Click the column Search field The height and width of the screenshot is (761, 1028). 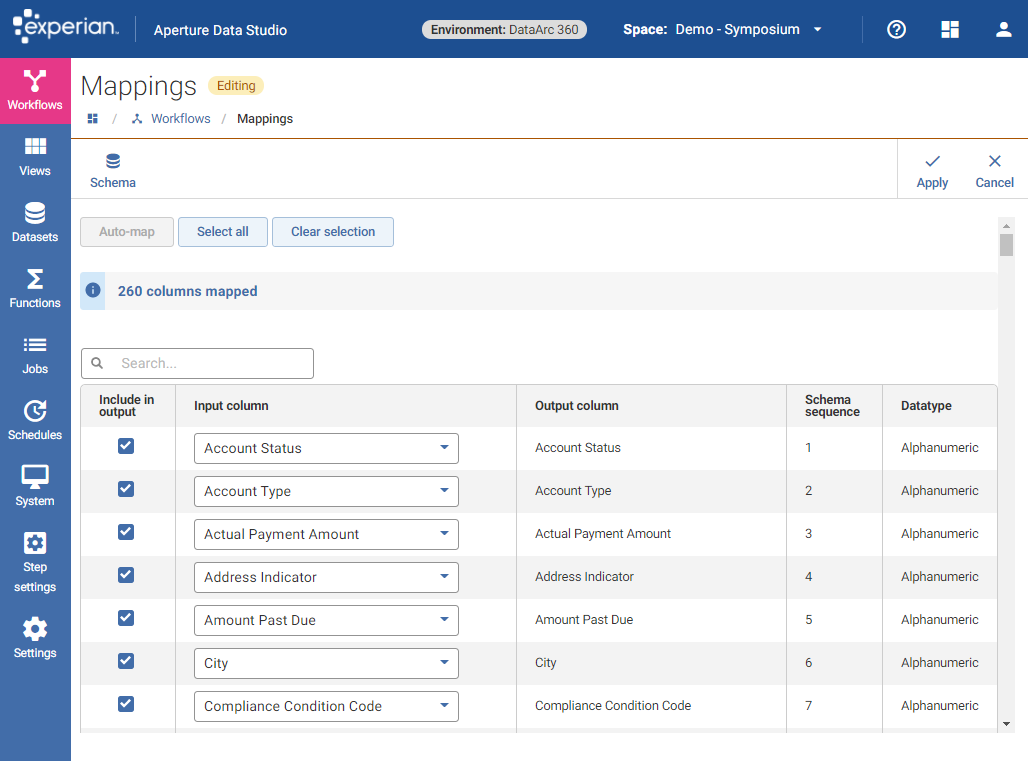coord(210,363)
